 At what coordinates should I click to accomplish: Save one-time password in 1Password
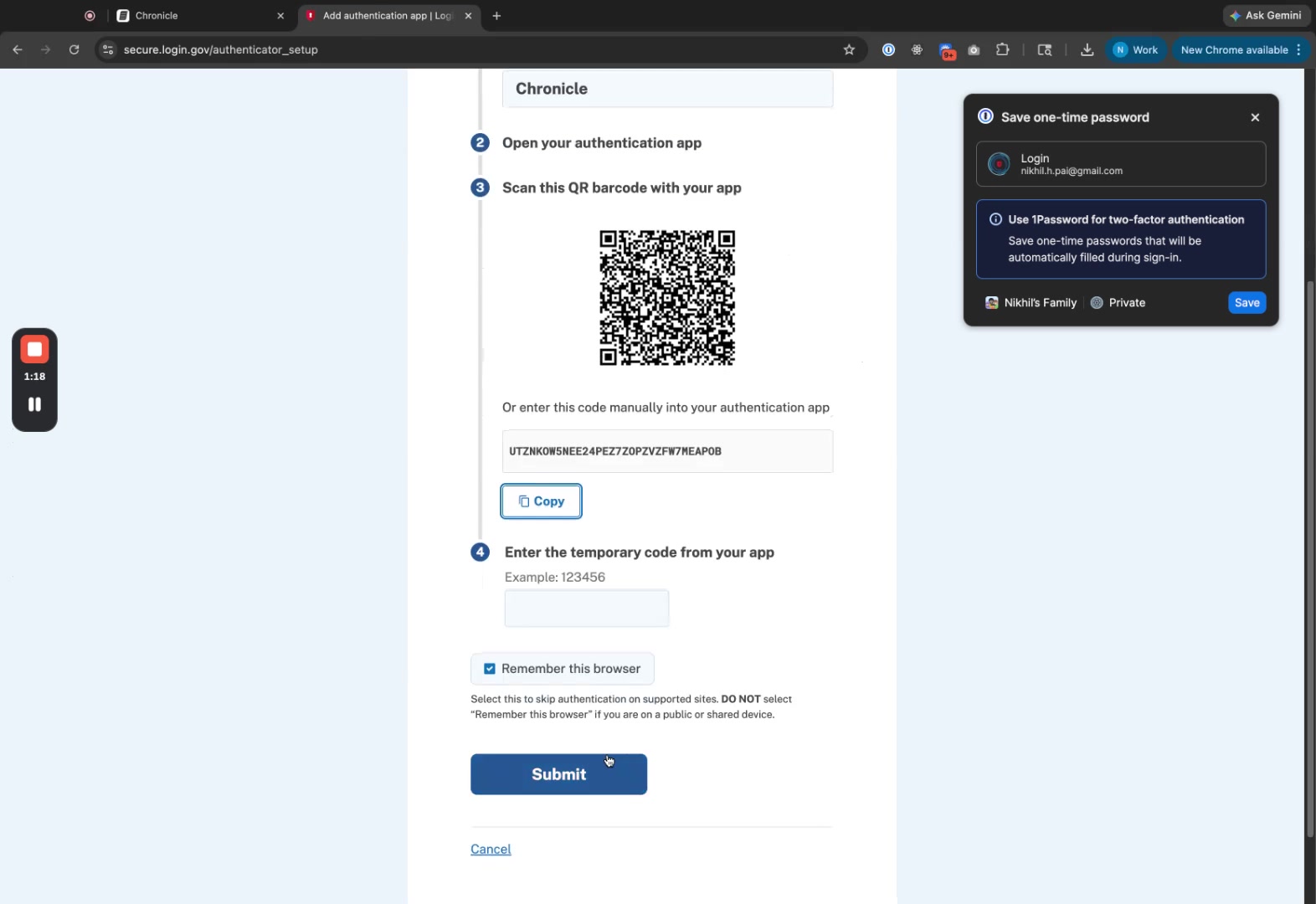1247,303
